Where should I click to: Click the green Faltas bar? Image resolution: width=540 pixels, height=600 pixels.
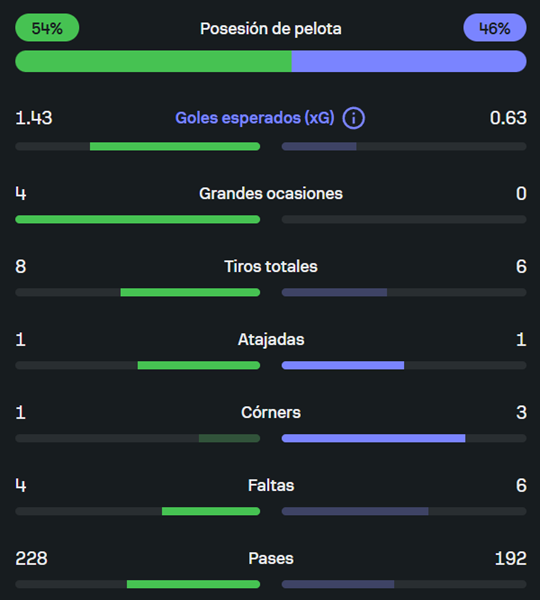click(x=211, y=511)
